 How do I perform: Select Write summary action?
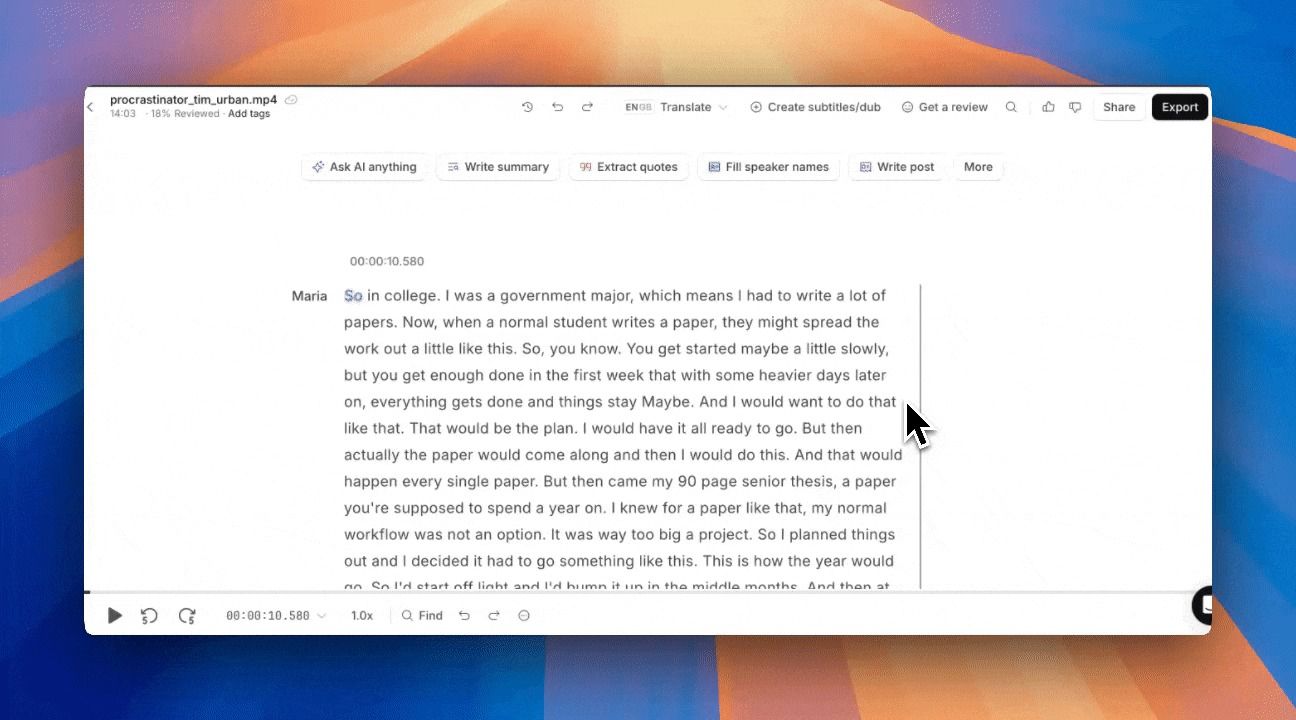click(497, 167)
